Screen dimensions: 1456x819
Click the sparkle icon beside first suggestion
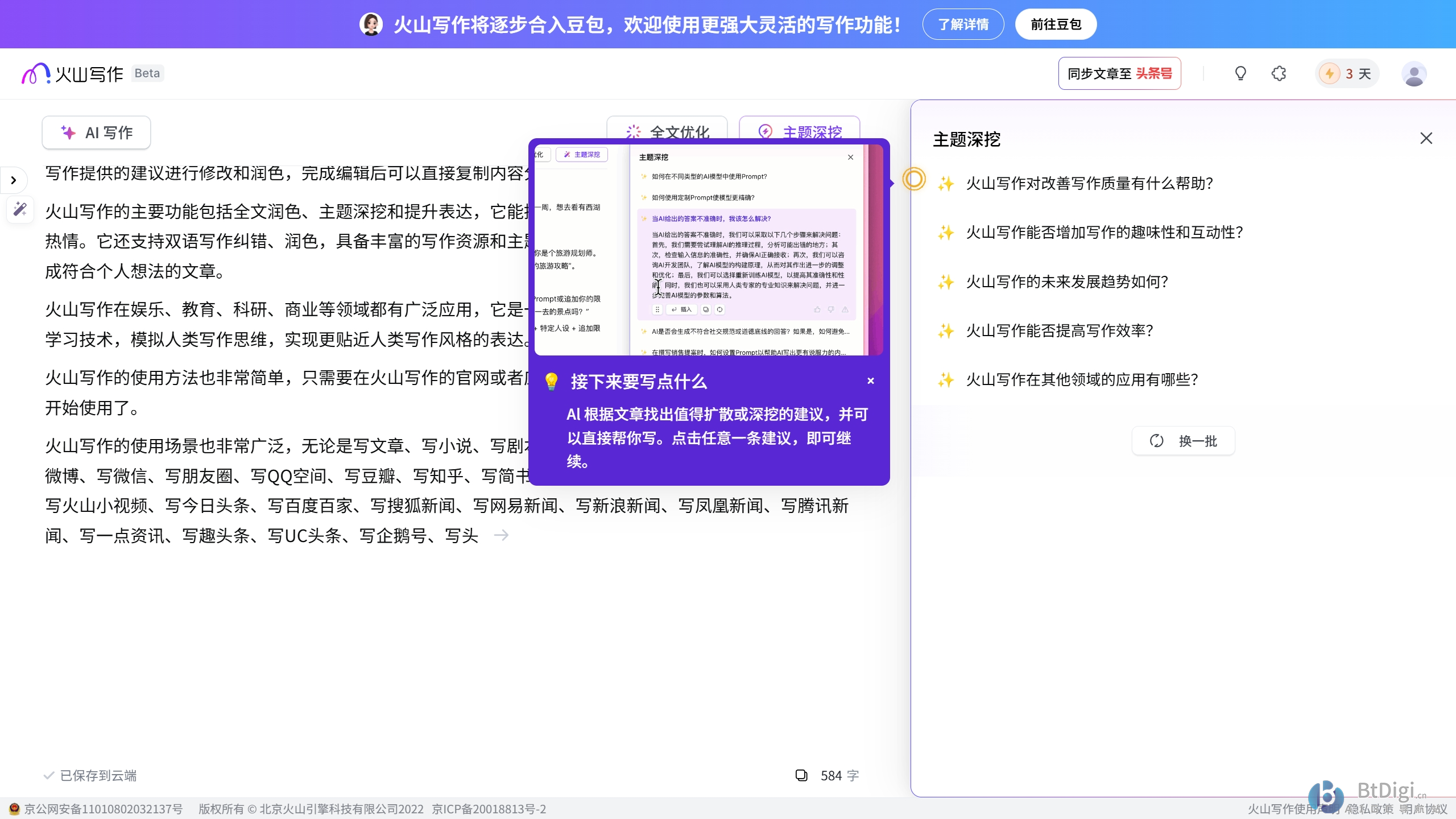click(x=946, y=183)
